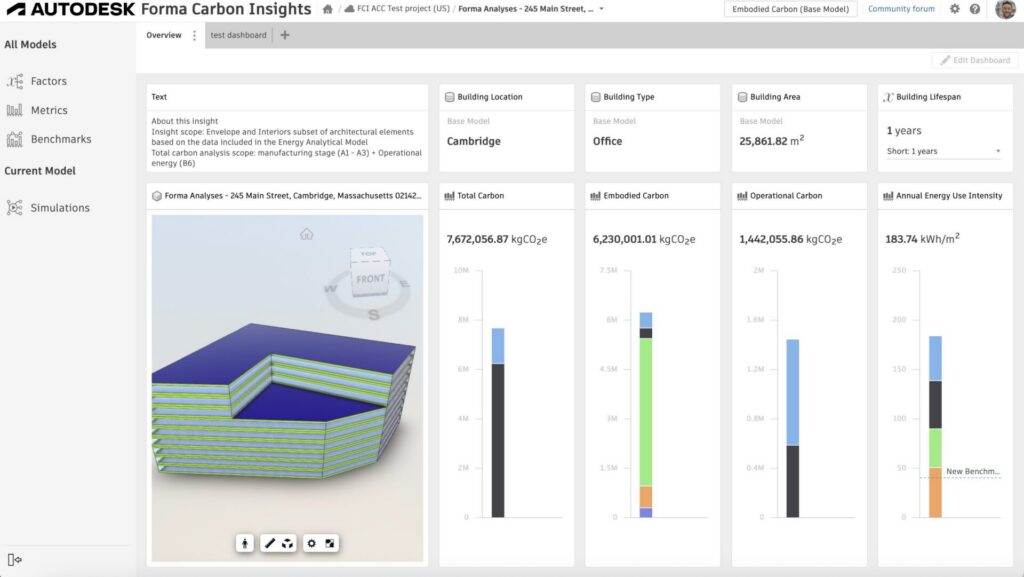
Task: Expand the Building Lifespan dropdown
Action: pos(997,152)
